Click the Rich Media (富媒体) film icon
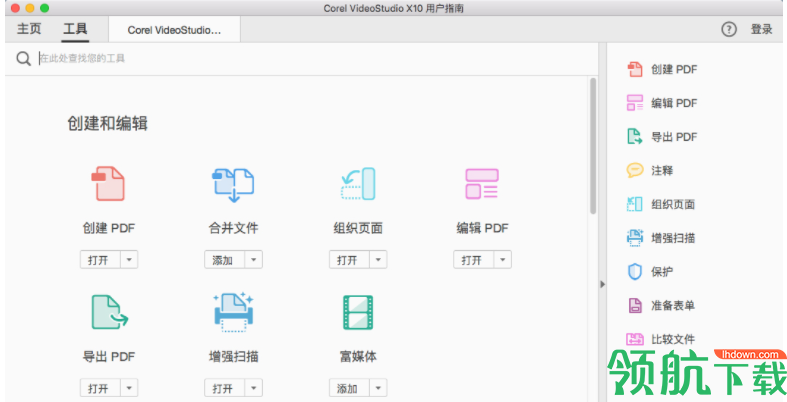Viewport: 787px width, 402px height. pyautogui.click(x=358, y=312)
